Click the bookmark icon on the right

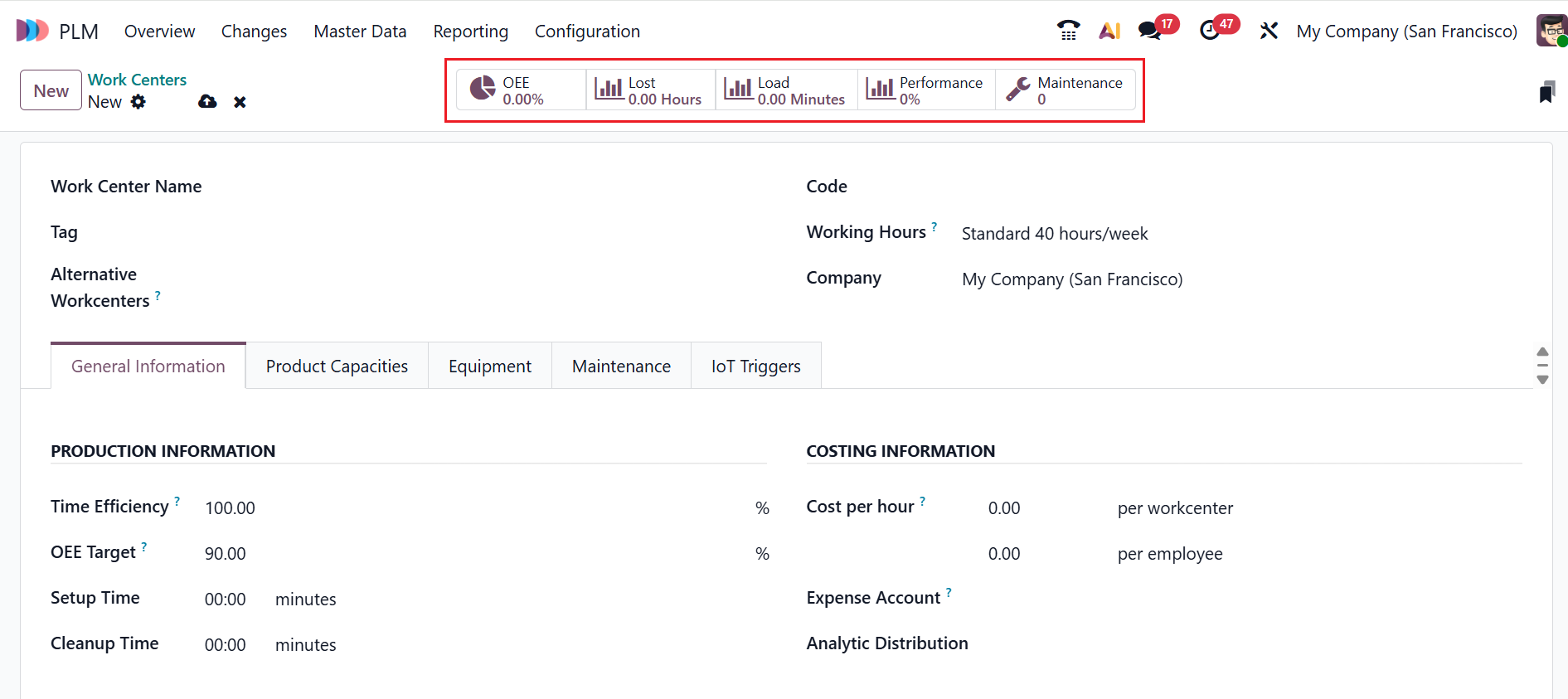pyautogui.click(x=1546, y=92)
